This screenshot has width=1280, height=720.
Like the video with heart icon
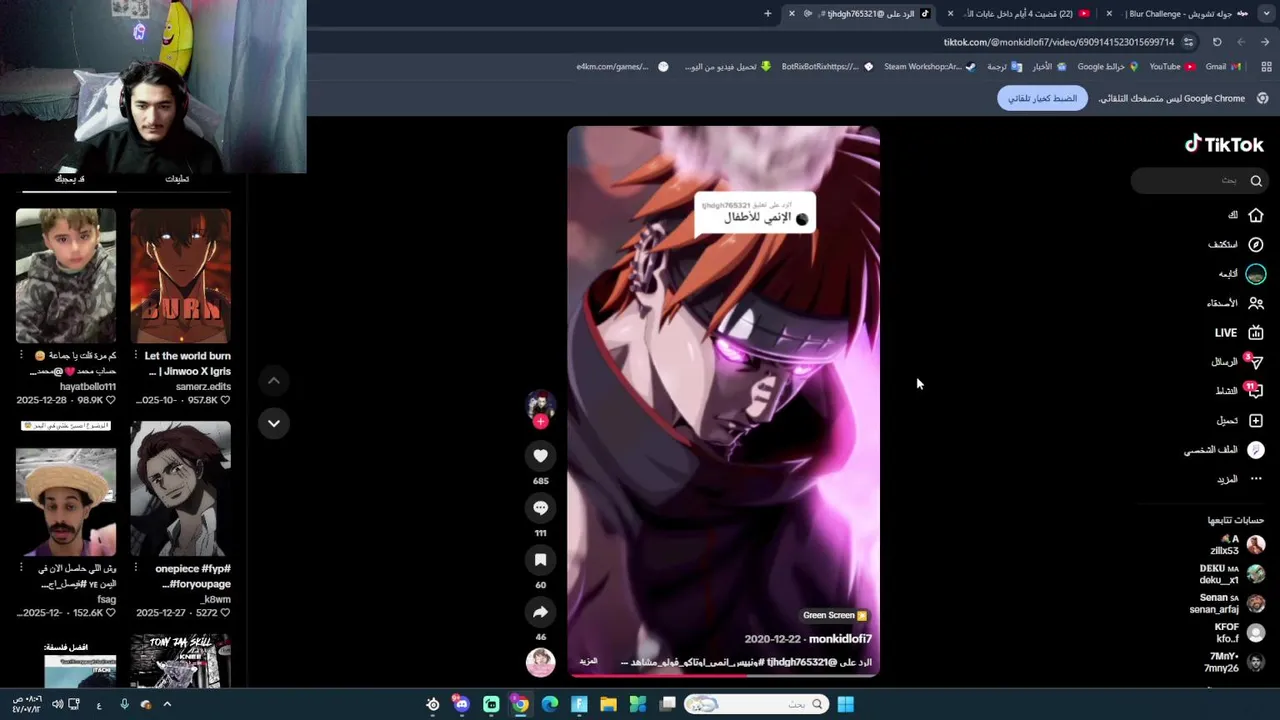pyautogui.click(x=540, y=456)
